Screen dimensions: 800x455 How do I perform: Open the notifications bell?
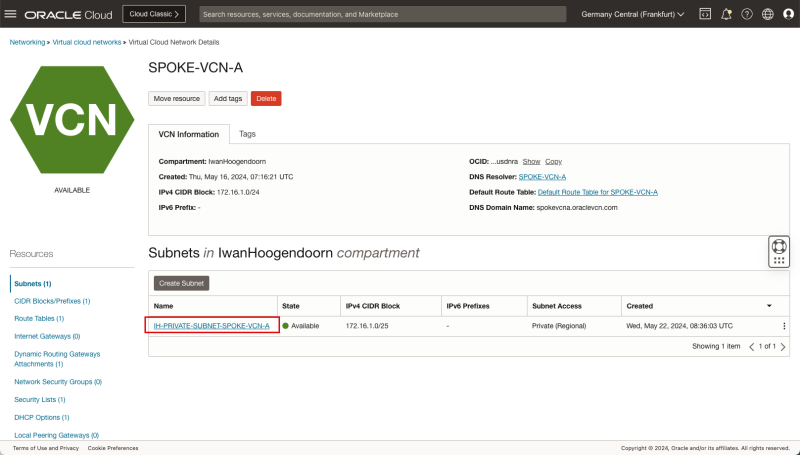tap(726, 15)
